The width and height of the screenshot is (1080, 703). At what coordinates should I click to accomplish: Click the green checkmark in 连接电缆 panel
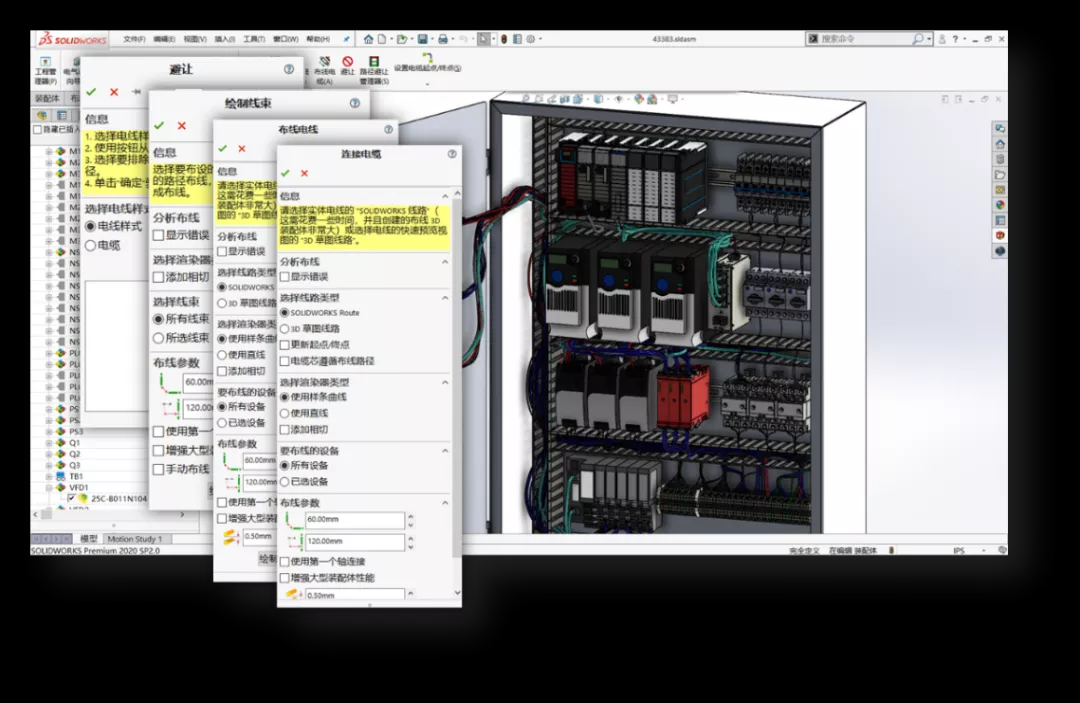pyautogui.click(x=286, y=173)
